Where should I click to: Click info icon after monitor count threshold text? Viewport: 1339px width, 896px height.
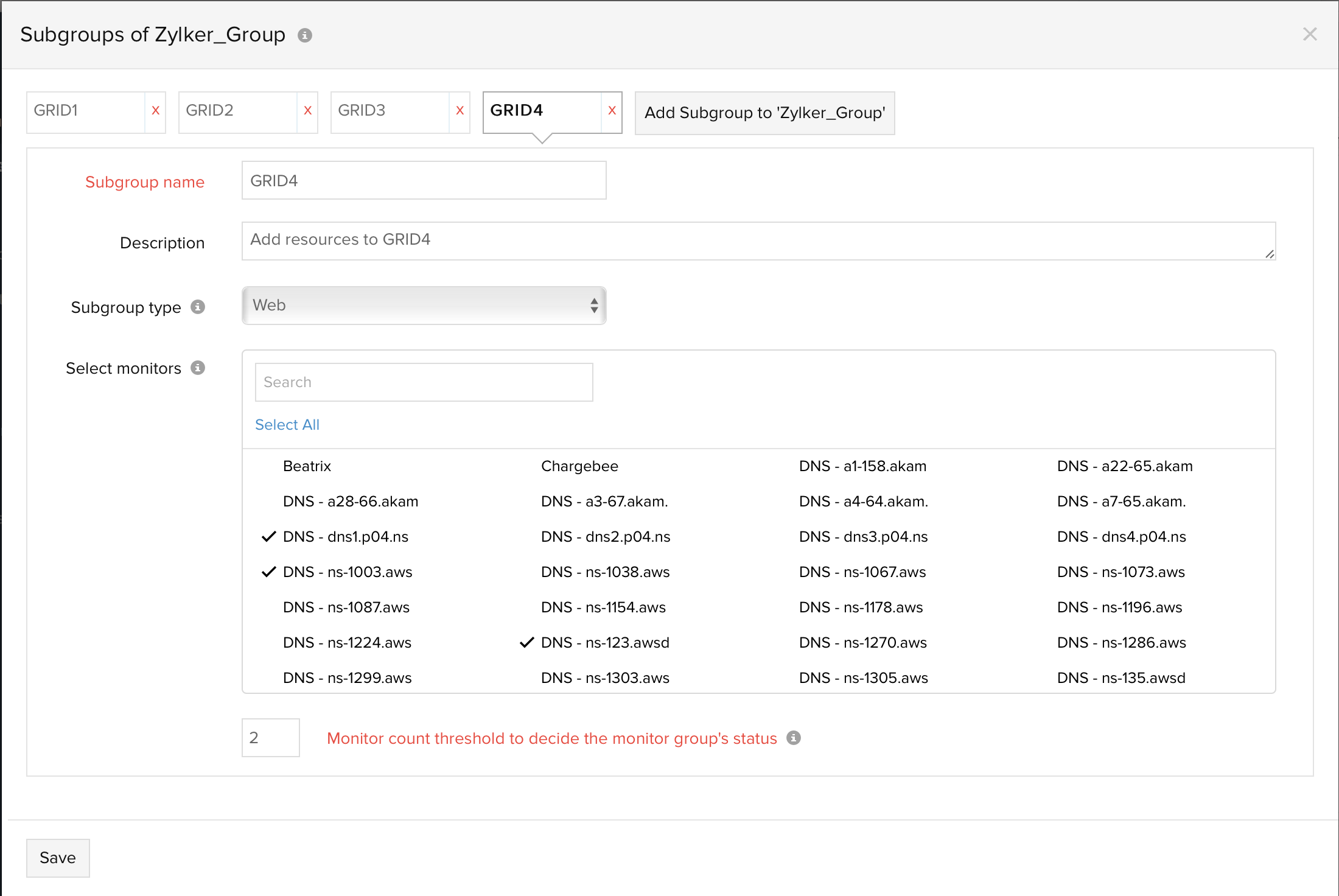point(794,738)
